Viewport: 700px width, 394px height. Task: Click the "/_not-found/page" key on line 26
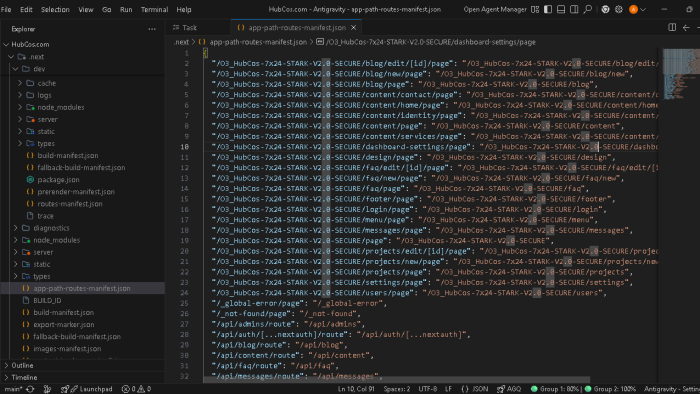click(251, 314)
